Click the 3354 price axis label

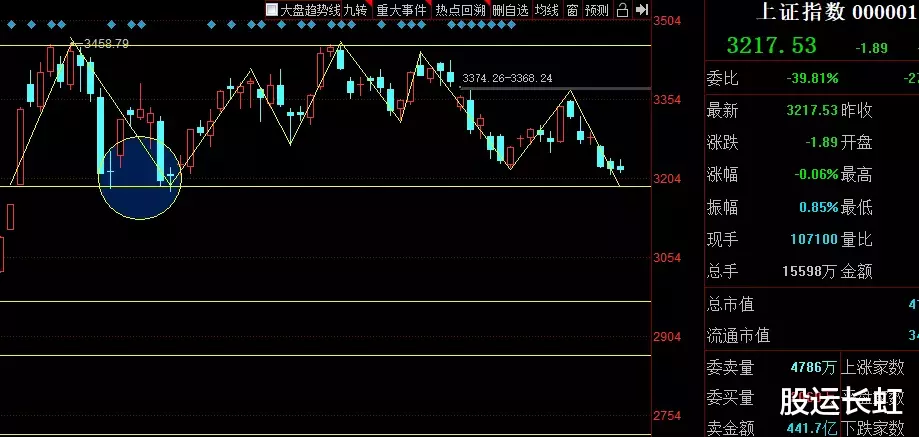click(x=667, y=100)
